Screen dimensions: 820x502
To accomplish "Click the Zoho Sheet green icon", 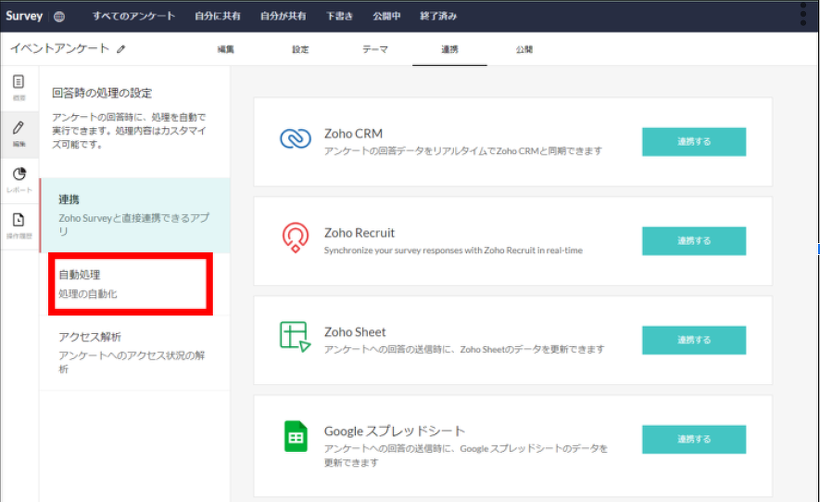I will 295,338.
